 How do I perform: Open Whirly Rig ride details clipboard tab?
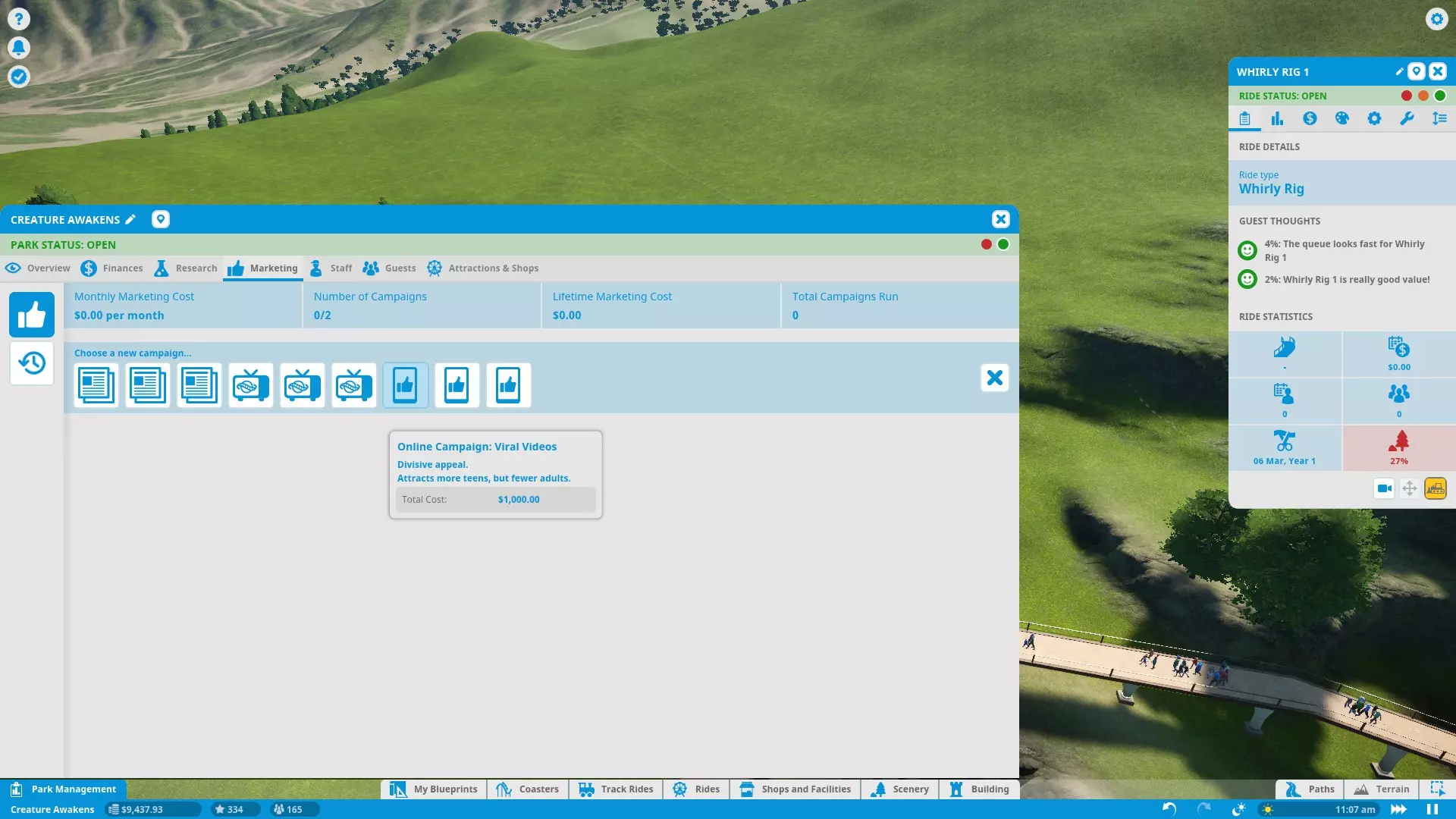pyautogui.click(x=1244, y=118)
